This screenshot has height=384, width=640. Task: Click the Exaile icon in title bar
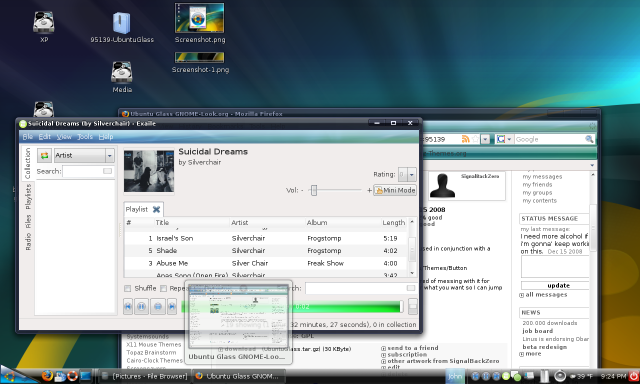[x=23, y=124]
